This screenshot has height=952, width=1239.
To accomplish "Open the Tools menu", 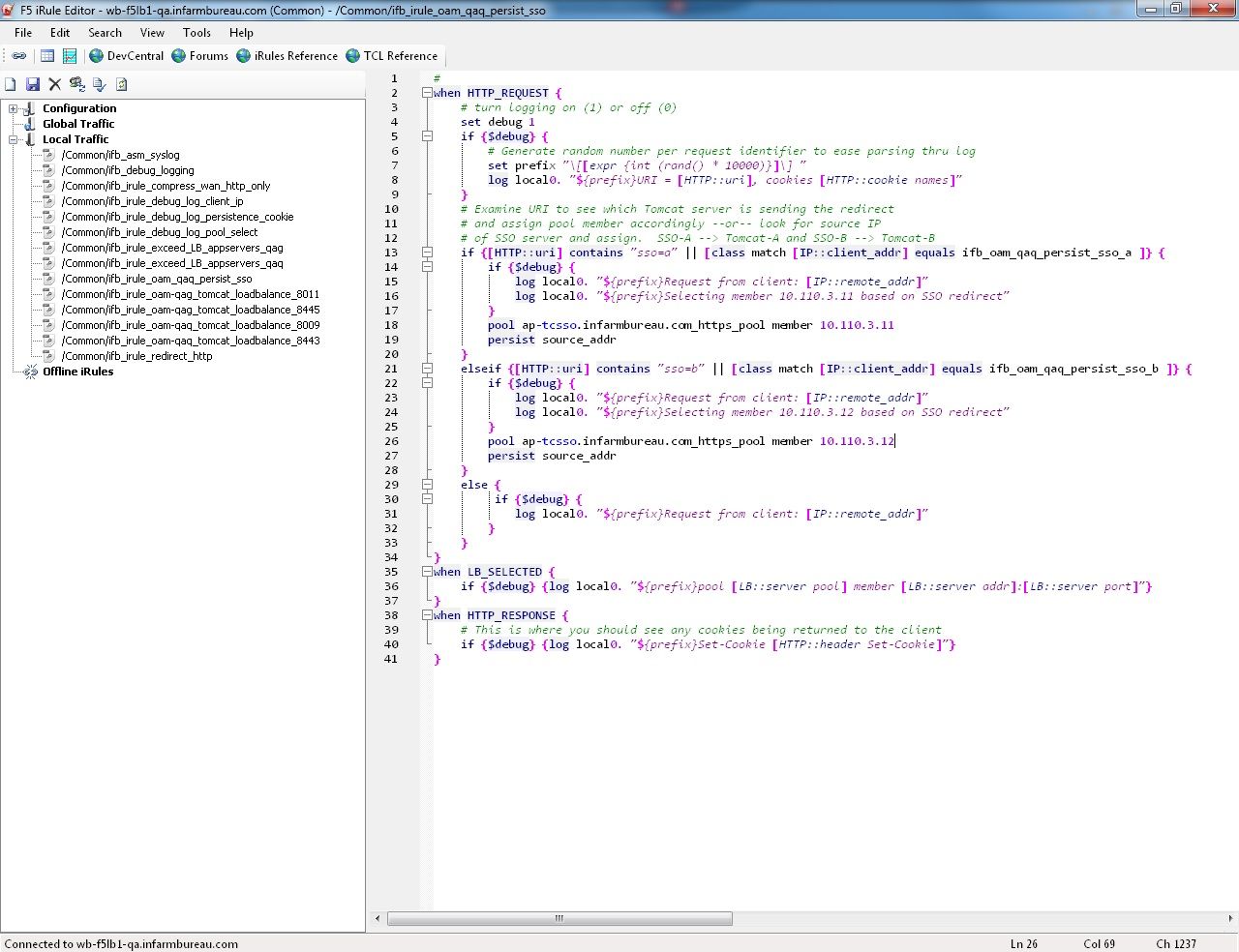I will tap(196, 33).
